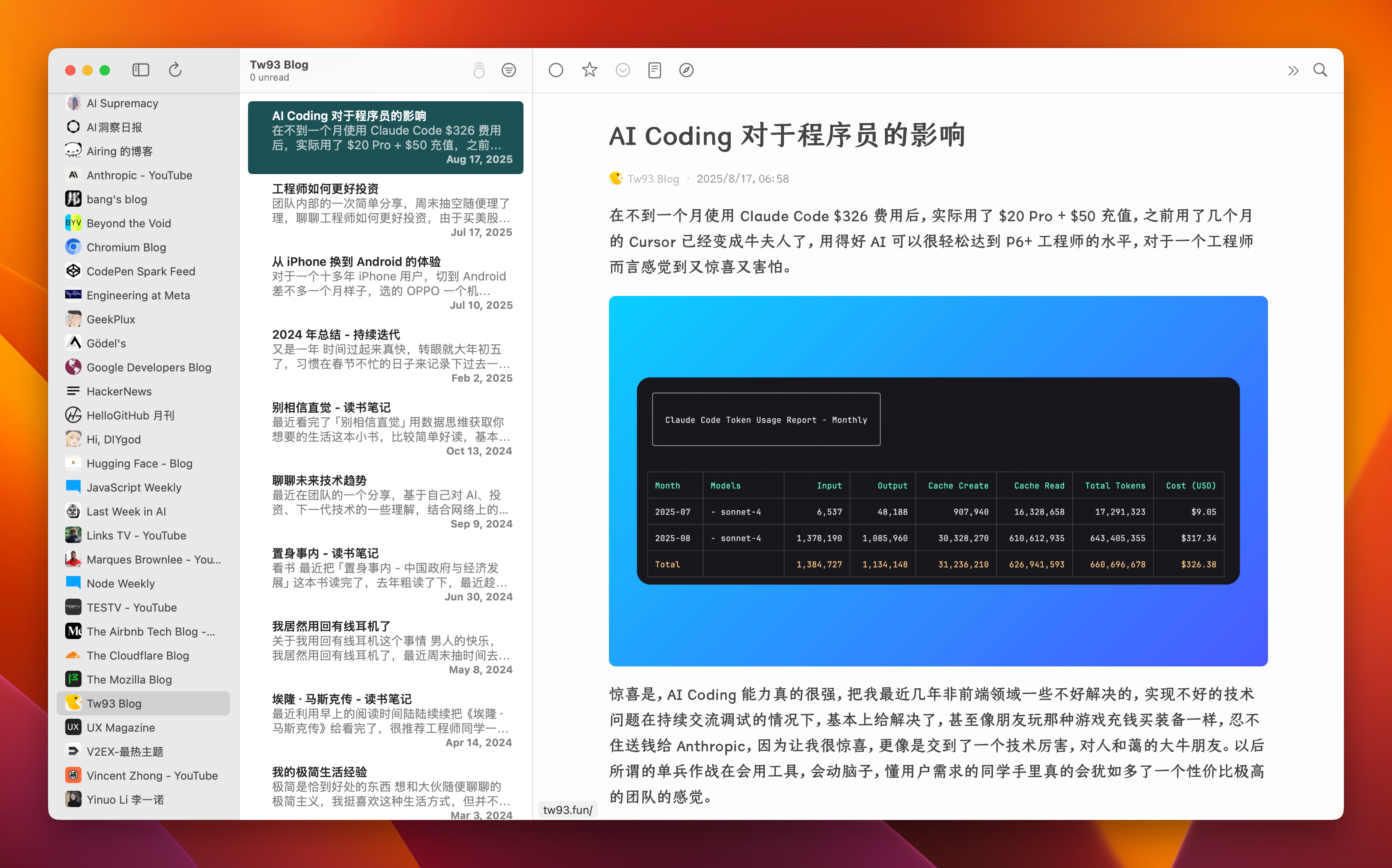Open the article 工程师如何更好投资
The width and height of the screenshot is (1392, 868).
(x=385, y=210)
